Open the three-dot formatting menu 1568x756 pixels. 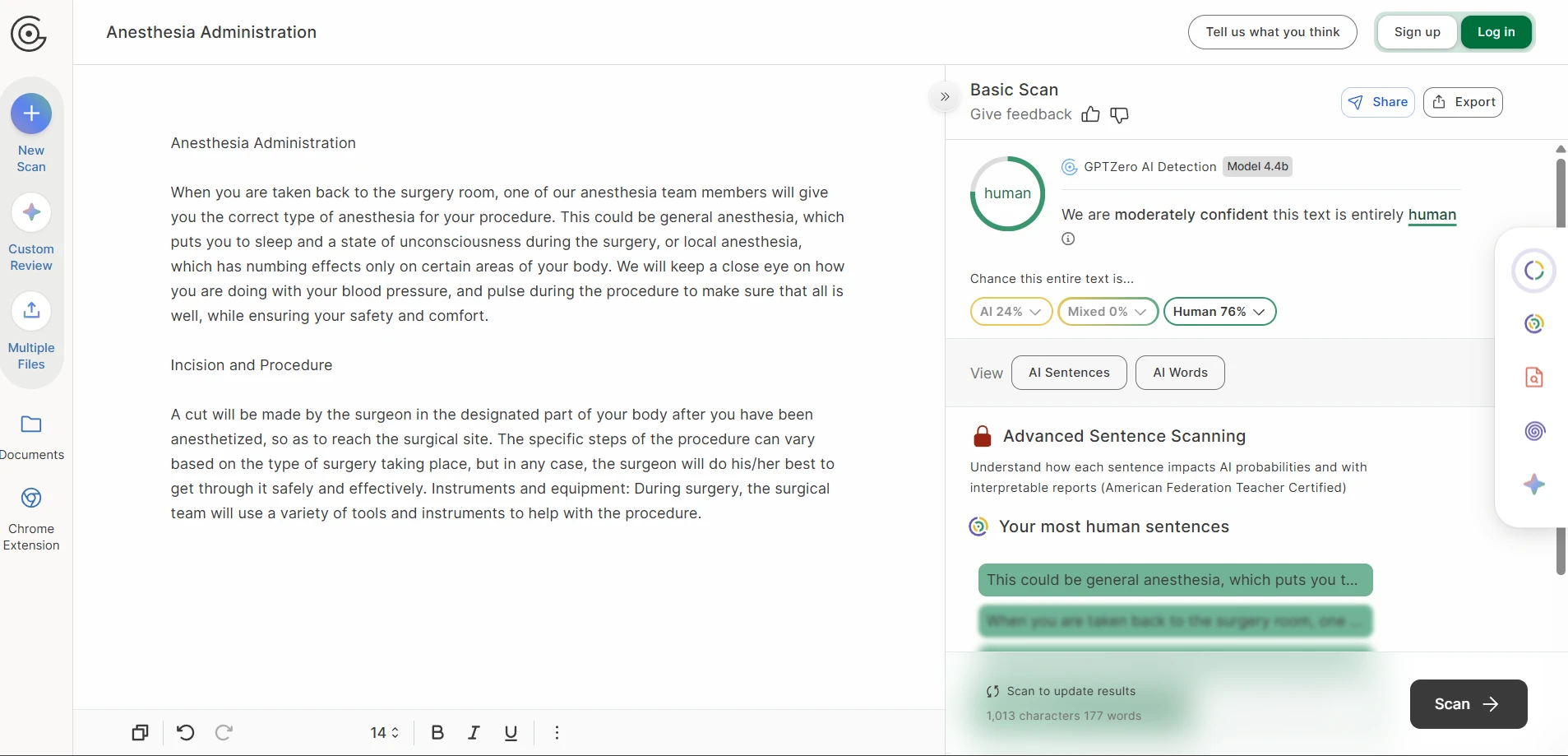(x=557, y=732)
